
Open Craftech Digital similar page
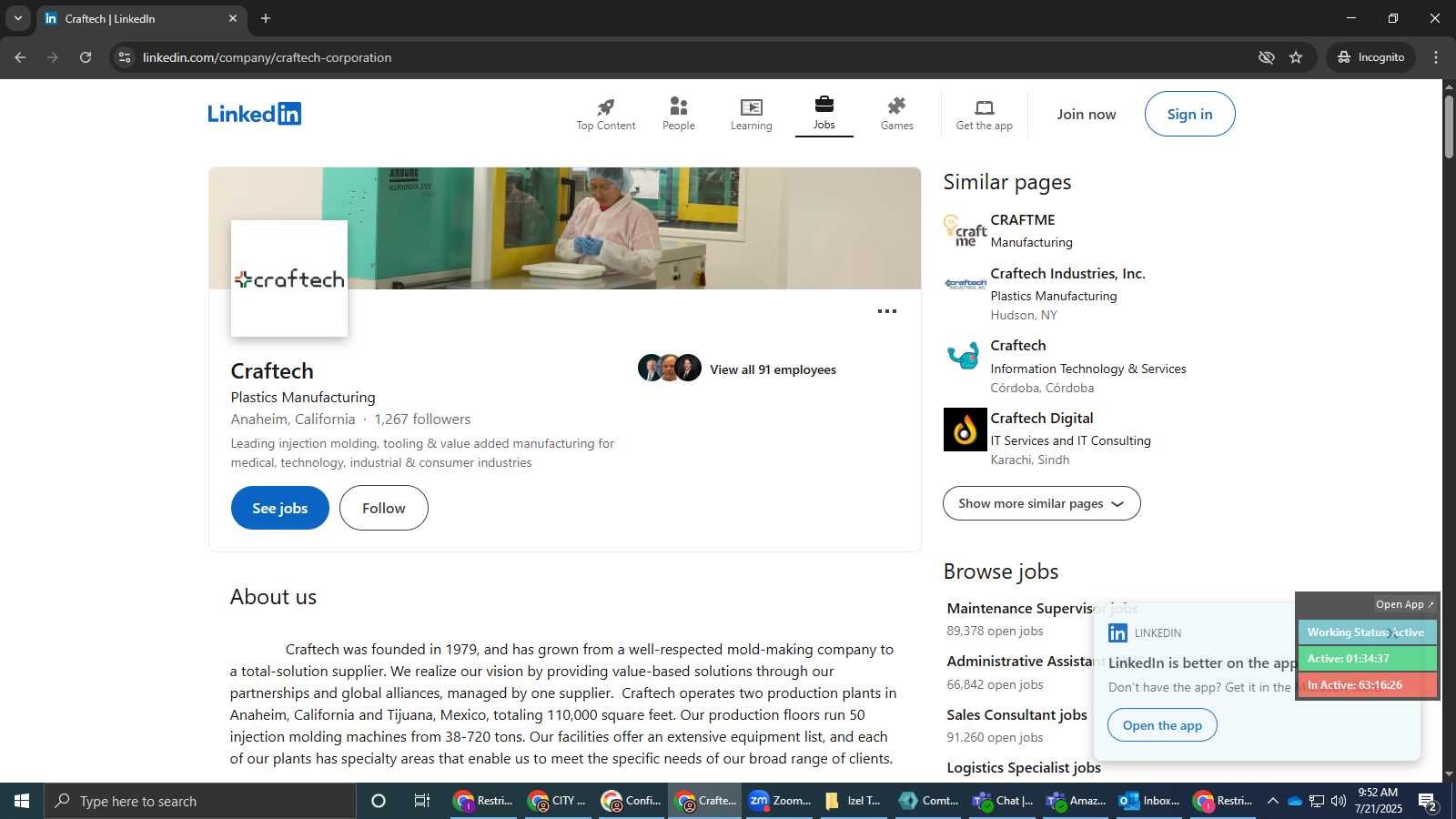[1041, 419]
